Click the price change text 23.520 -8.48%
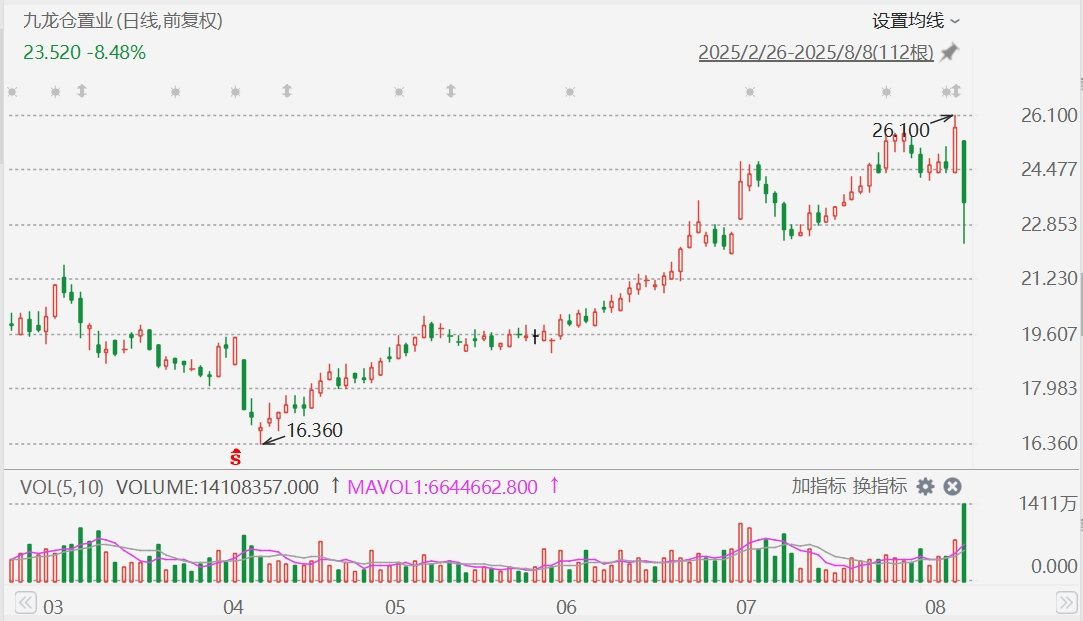The image size is (1083, 621). [x=84, y=52]
